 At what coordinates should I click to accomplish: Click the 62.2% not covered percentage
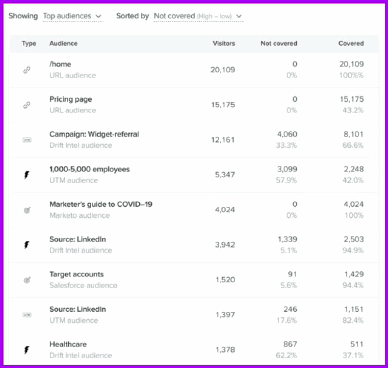point(287,355)
